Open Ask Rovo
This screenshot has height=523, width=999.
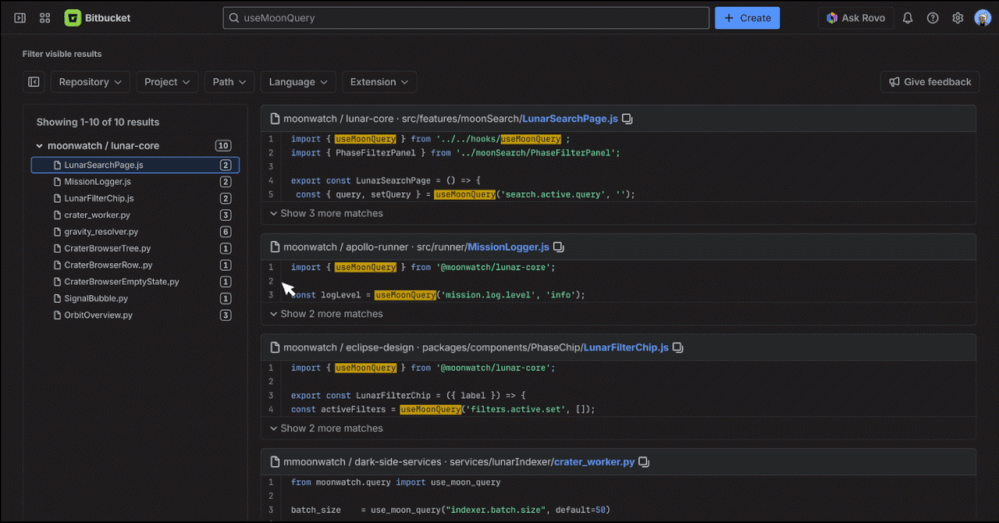pos(856,18)
